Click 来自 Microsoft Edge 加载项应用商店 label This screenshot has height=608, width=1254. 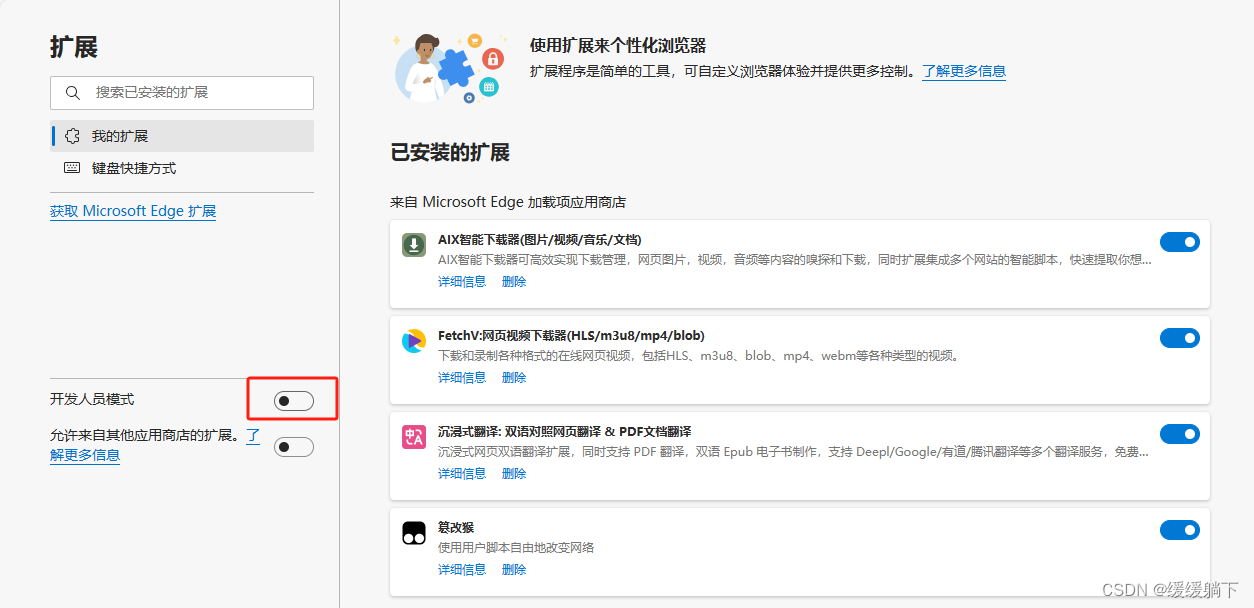click(x=508, y=202)
